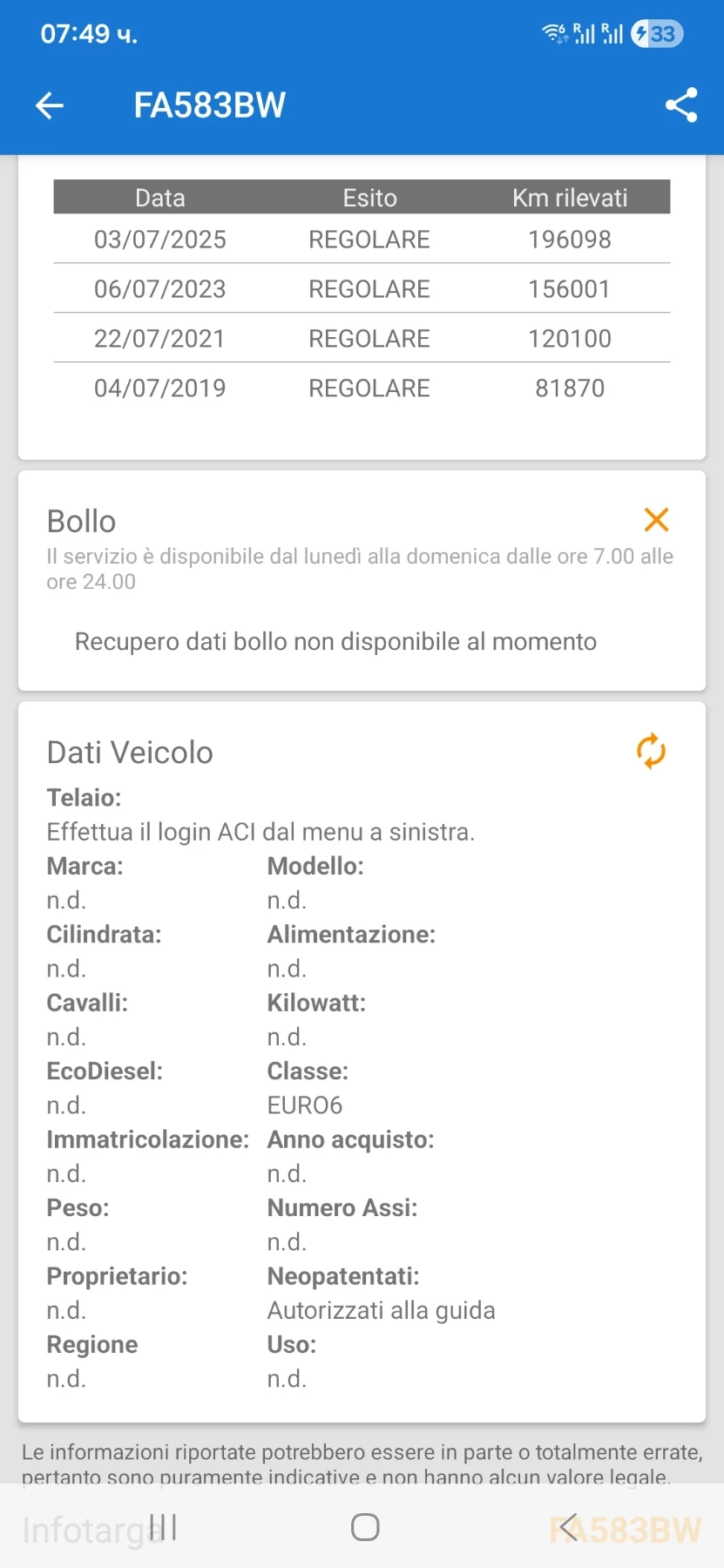Tap the back arrow in header
Viewport: 724px width, 1568px height.
tap(50, 105)
